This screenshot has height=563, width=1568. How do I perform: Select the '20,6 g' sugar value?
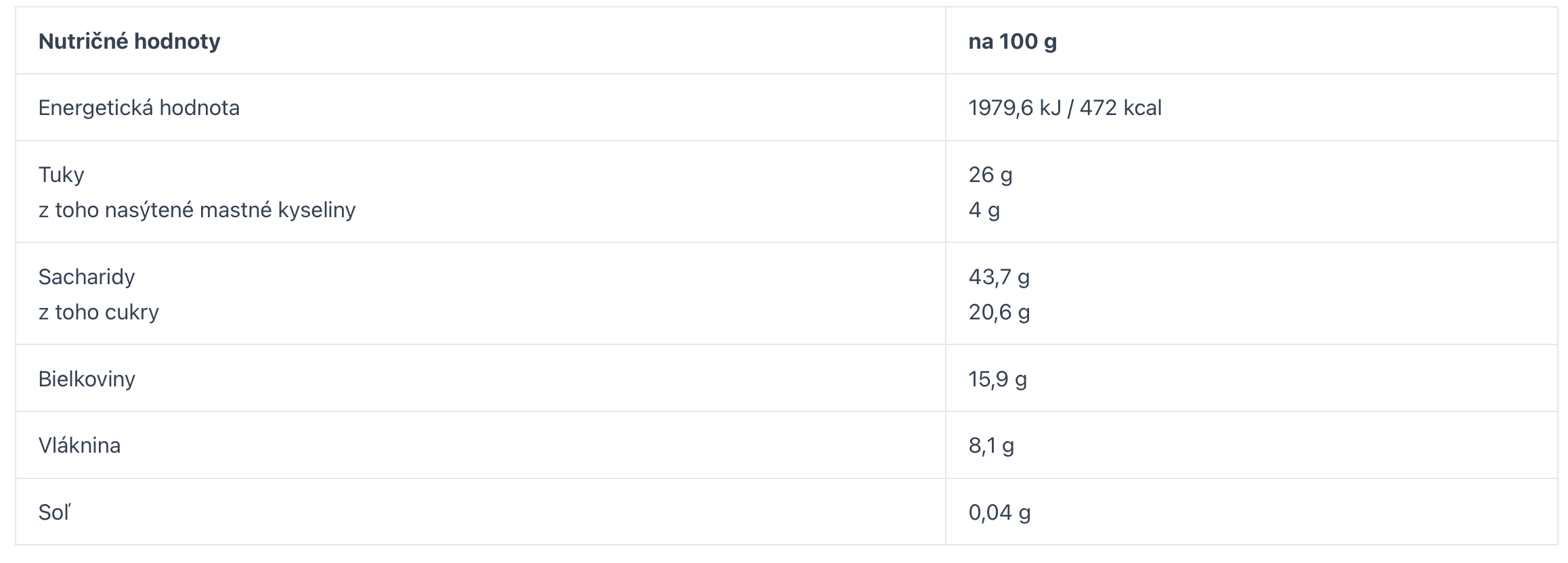(x=999, y=312)
